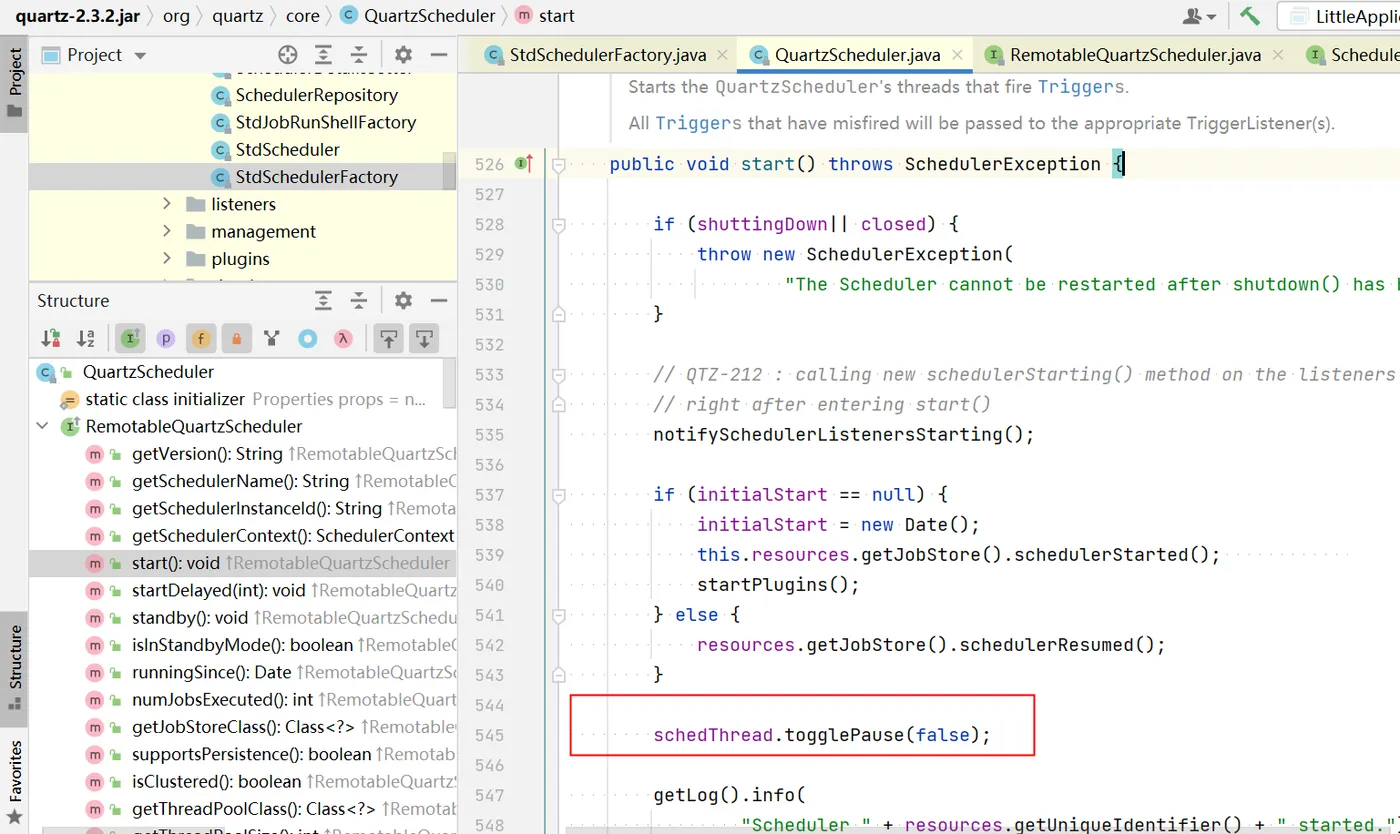Screen dimensions: 1400x834
Task: Toggle show properties in Structure
Action: click(166, 339)
